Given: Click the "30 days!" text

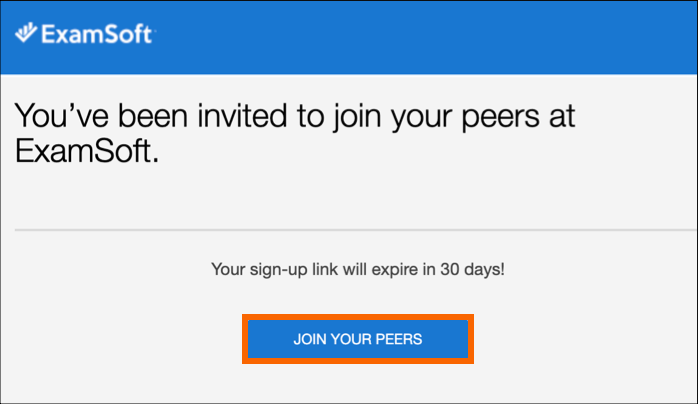Looking at the screenshot, I should click(472, 269).
